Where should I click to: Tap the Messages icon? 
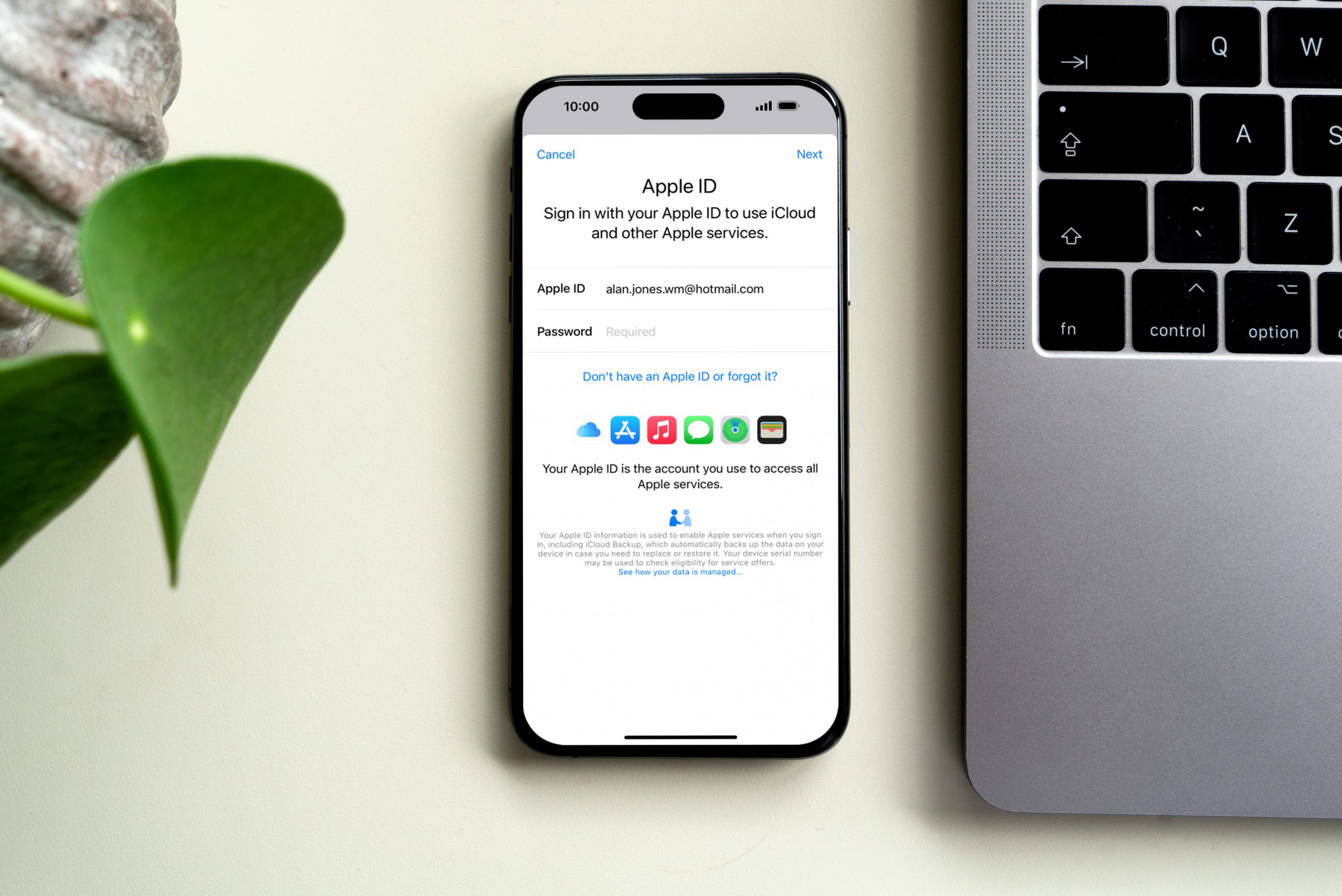tap(697, 430)
